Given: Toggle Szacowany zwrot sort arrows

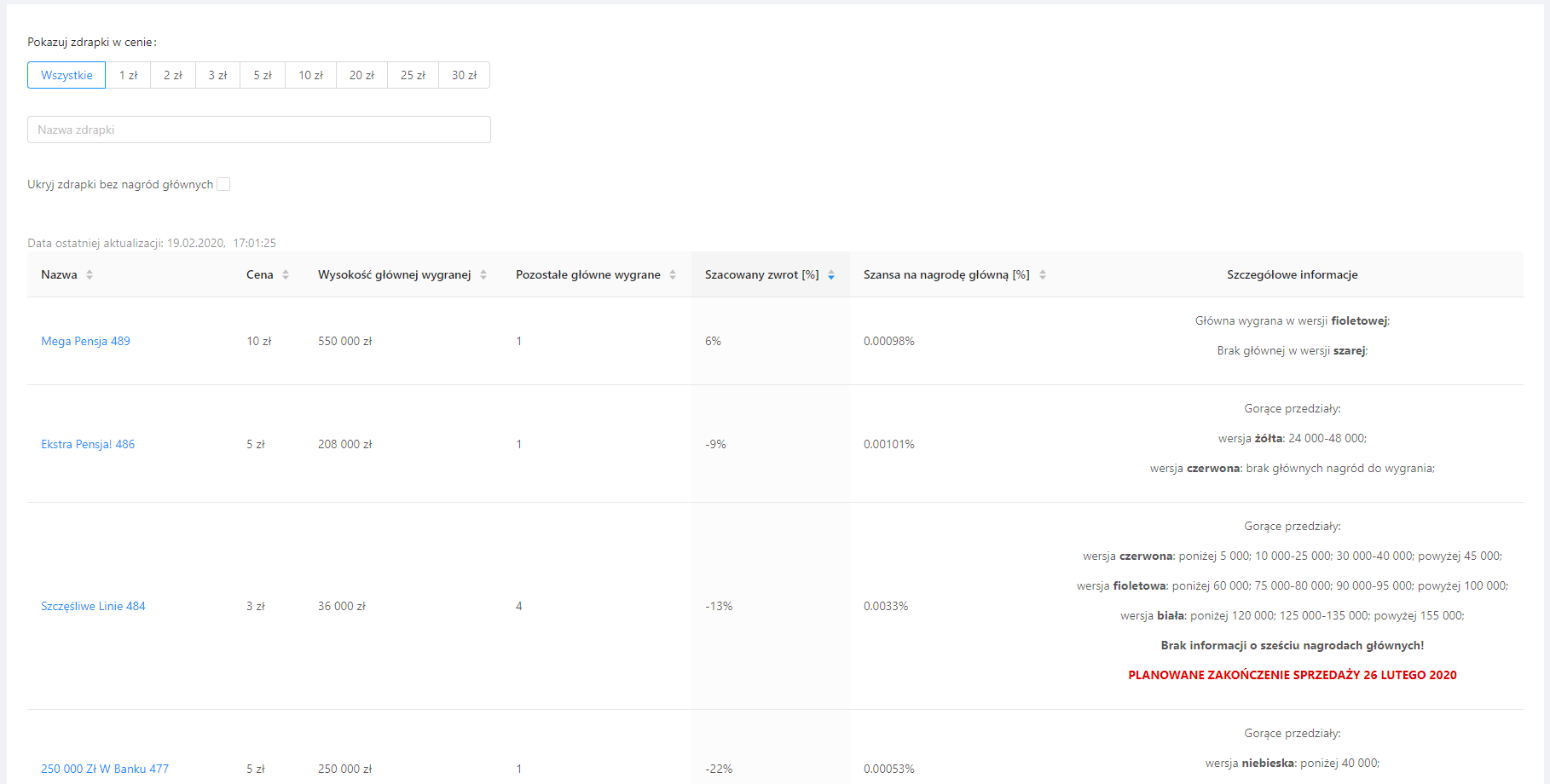Looking at the screenshot, I should (x=831, y=274).
